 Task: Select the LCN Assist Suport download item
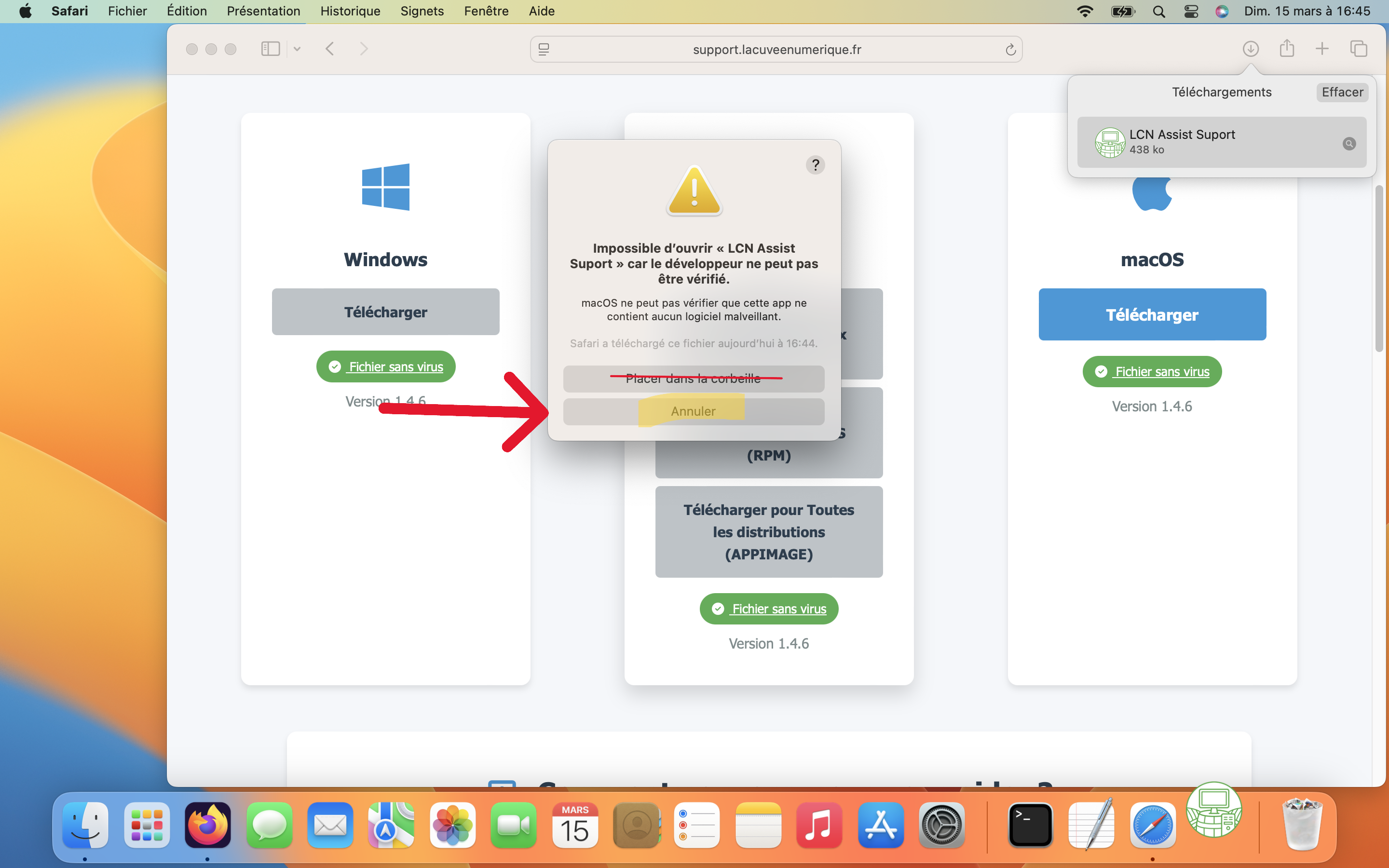point(1221,142)
